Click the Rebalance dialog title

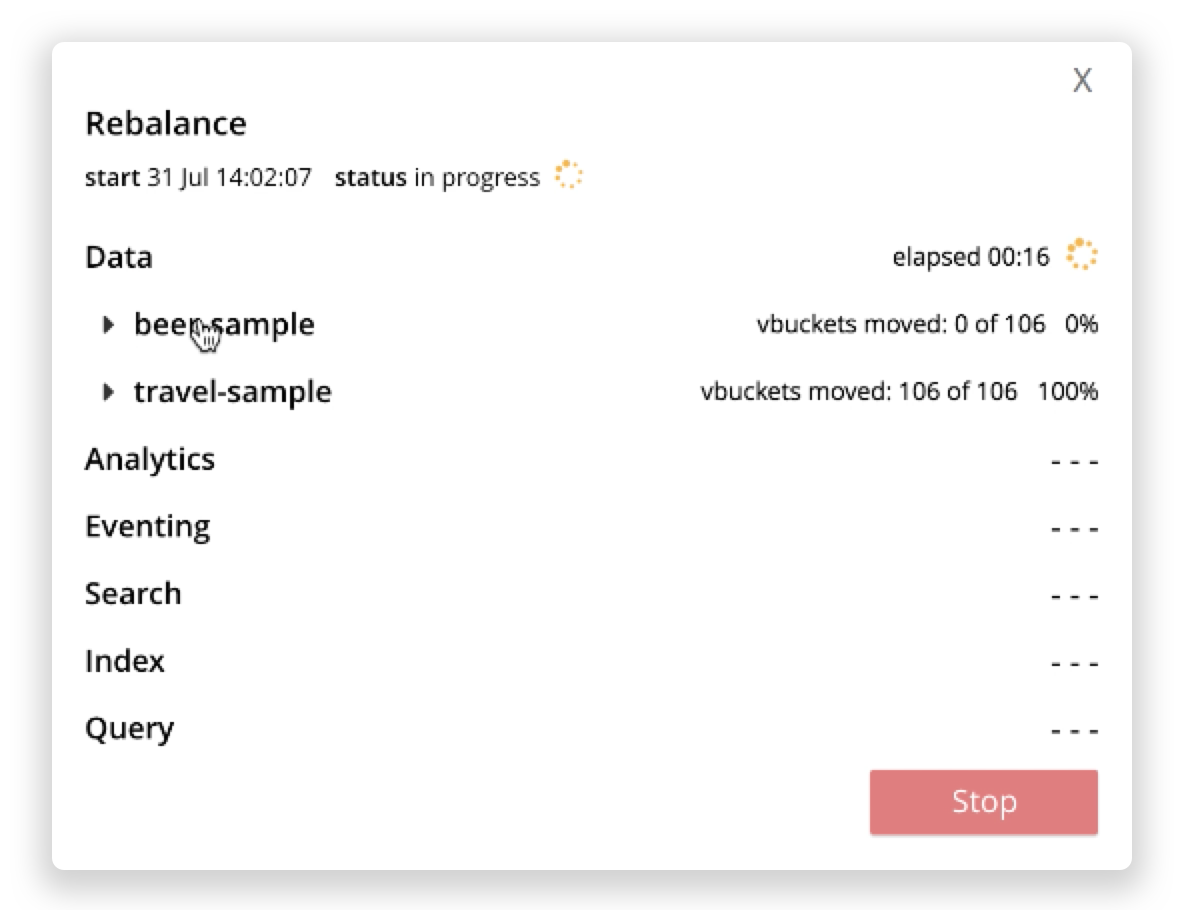pyautogui.click(x=166, y=123)
